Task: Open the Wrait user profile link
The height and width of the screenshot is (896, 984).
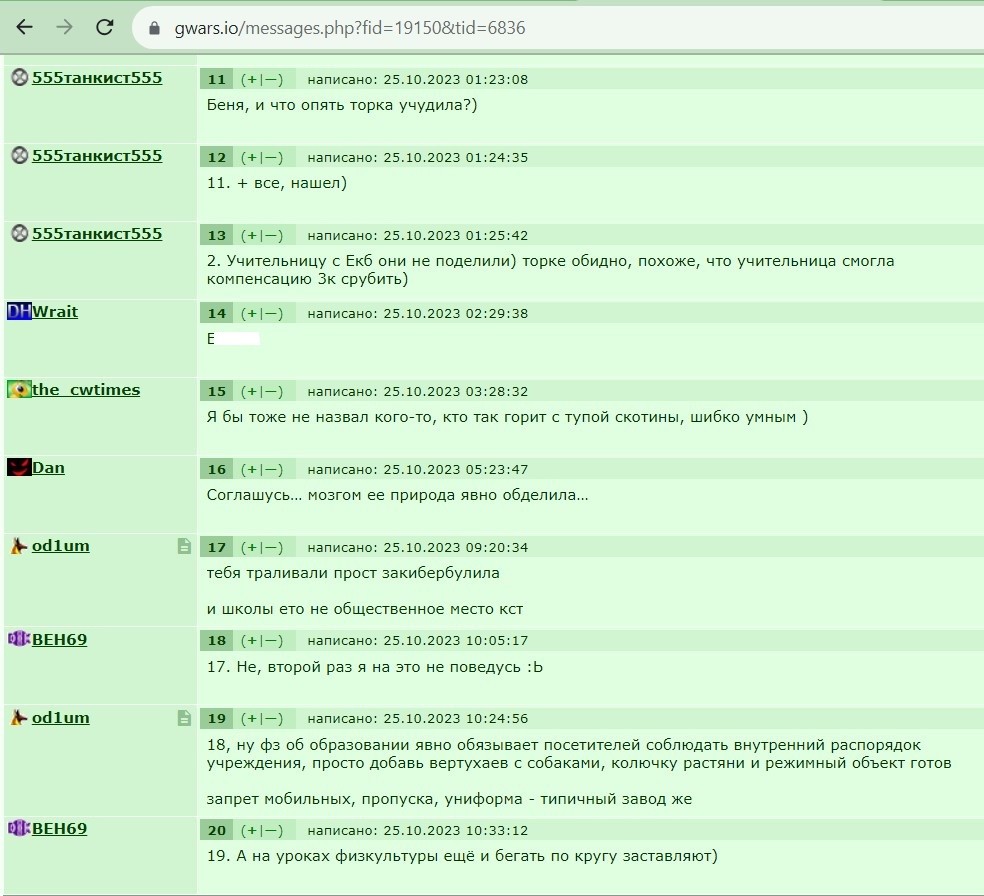Action: pos(55,311)
